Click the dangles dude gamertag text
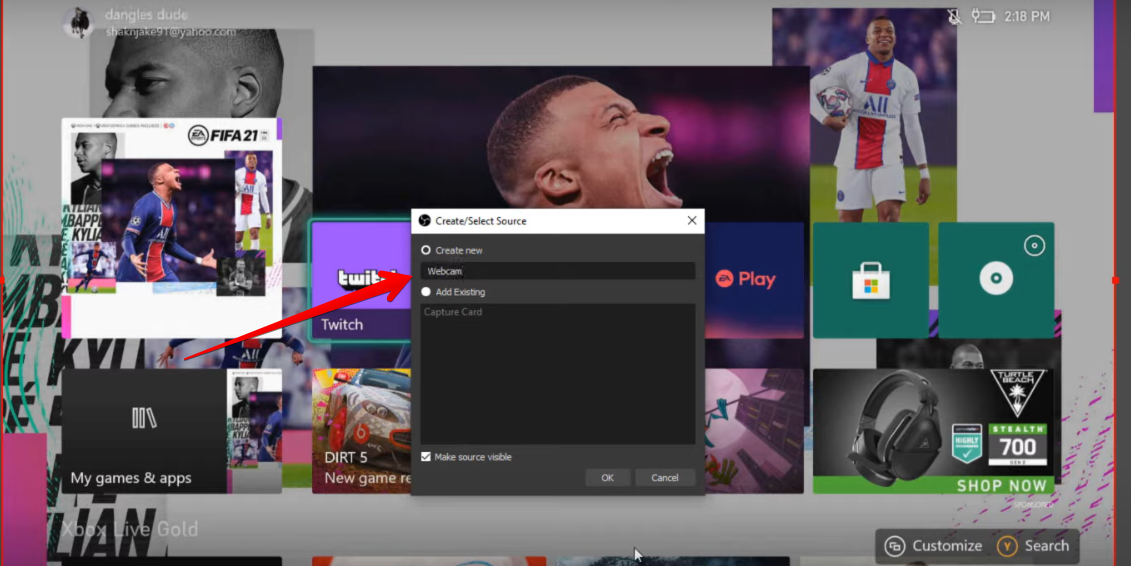 pos(146,14)
